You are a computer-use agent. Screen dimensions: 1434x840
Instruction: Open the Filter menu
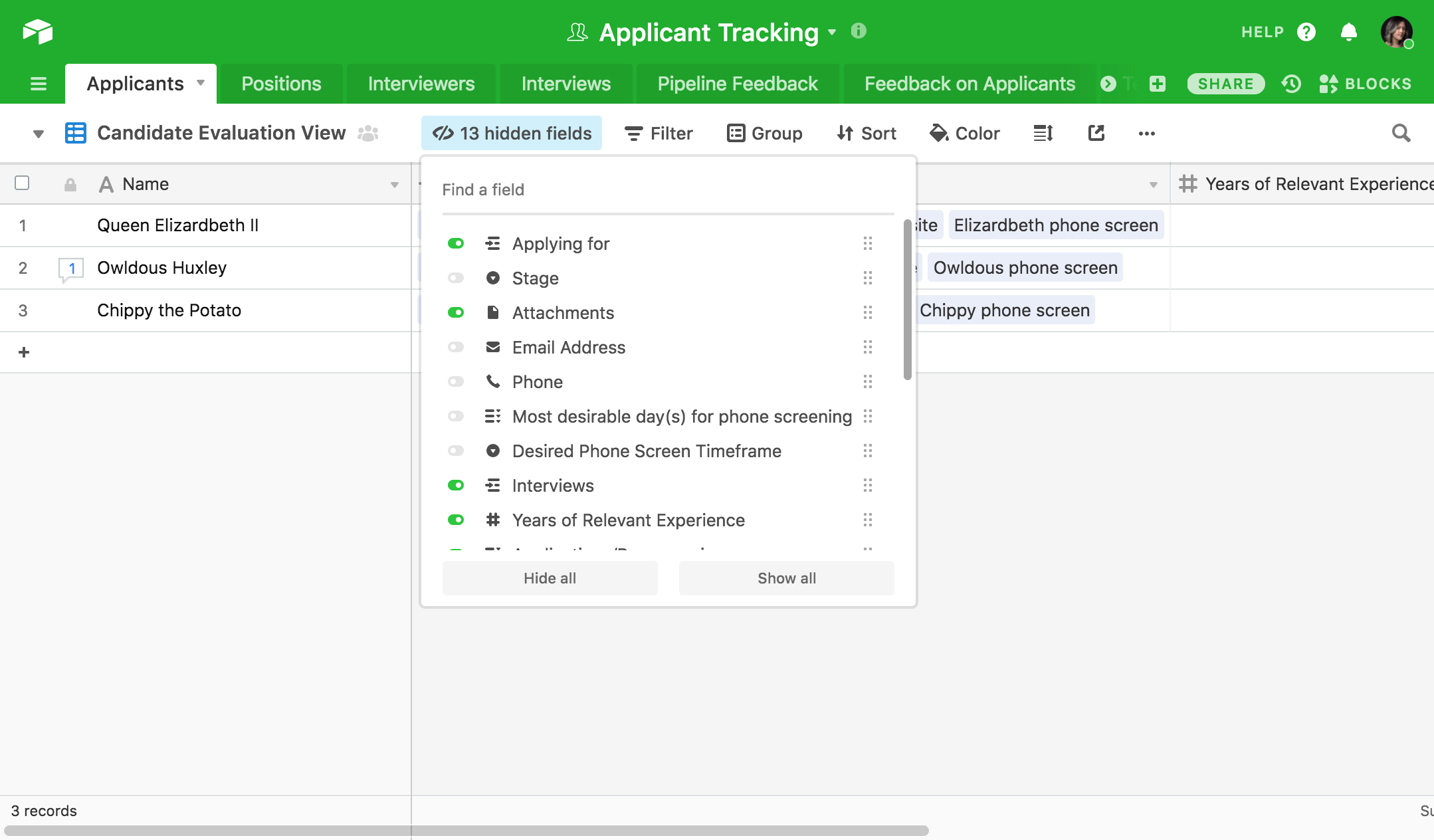[x=659, y=134]
